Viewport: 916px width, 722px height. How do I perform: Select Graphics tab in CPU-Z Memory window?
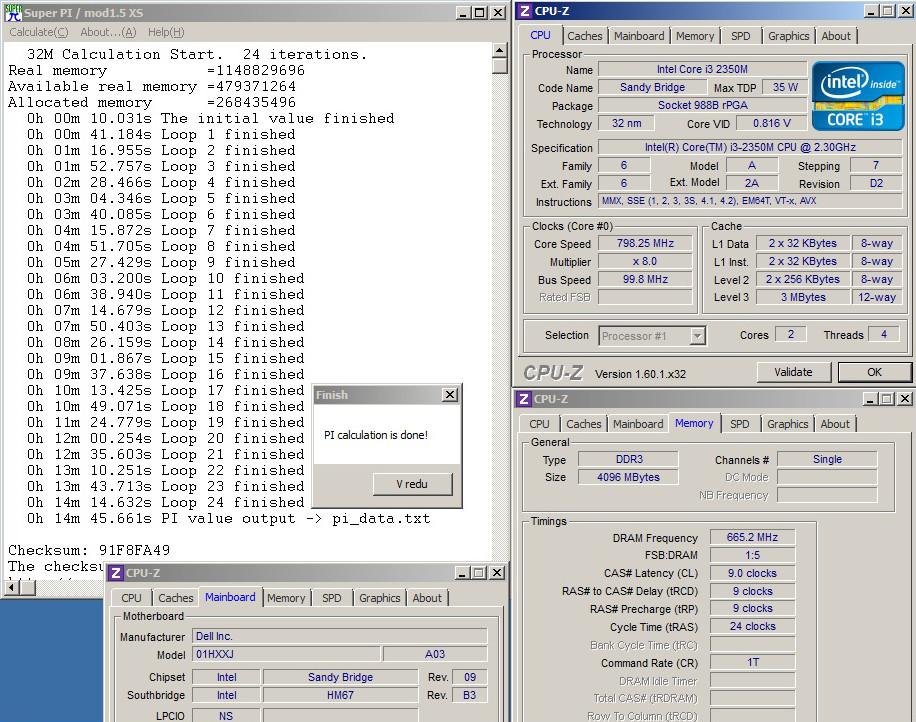(x=787, y=424)
